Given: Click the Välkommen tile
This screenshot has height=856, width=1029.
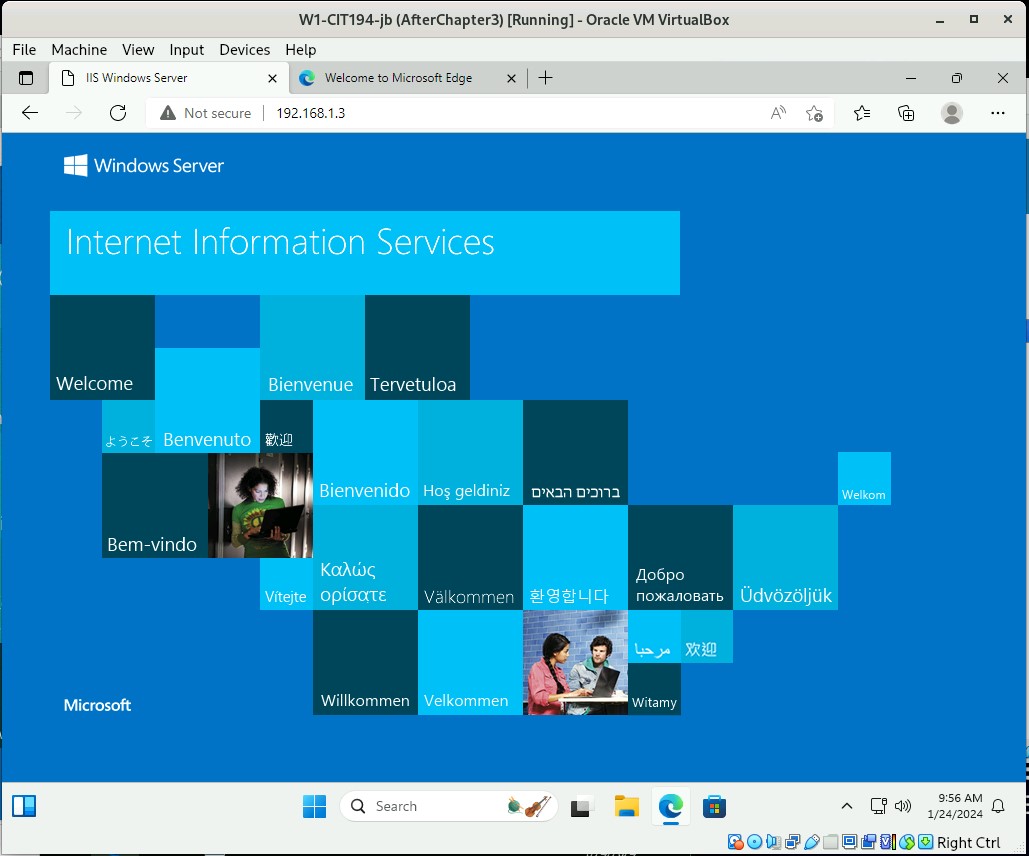Looking at the screenshot, I should click(470, 557).
